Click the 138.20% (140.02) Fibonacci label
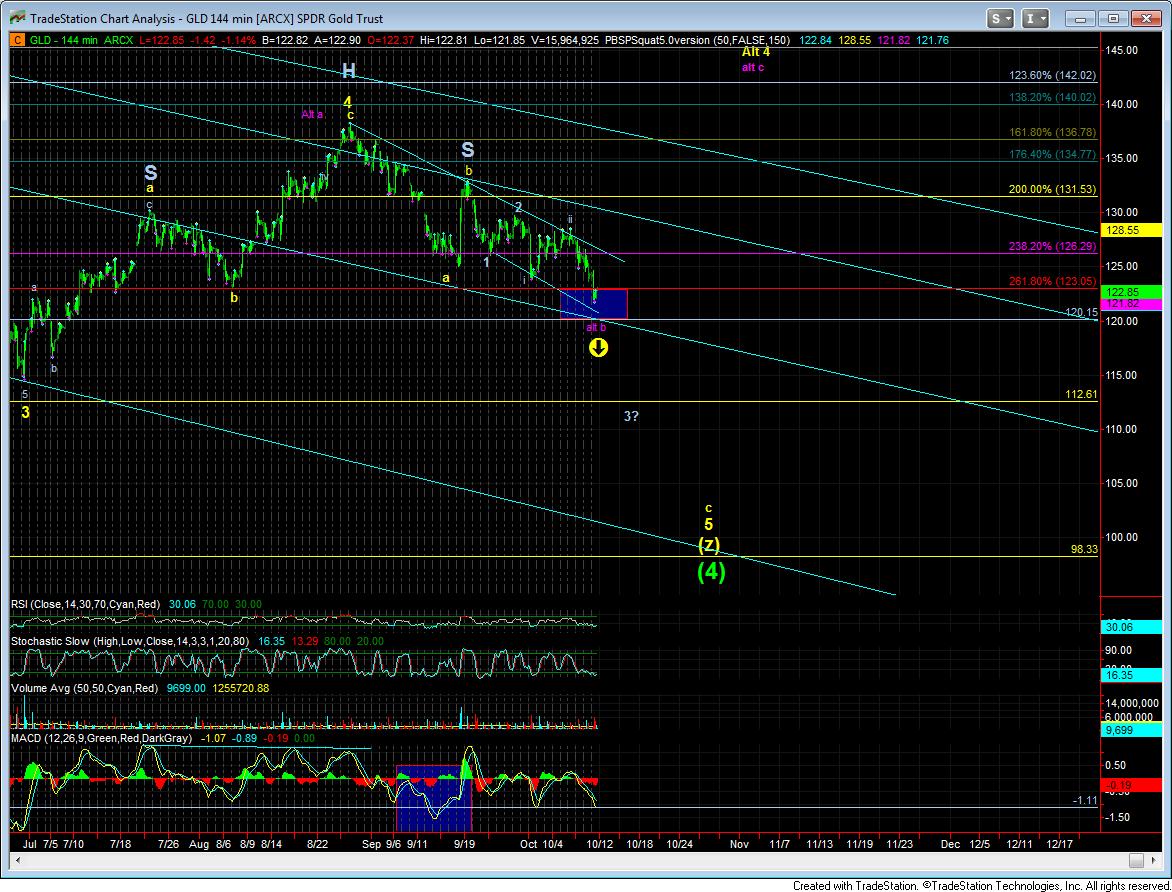The height and width of the screenshot is (892, 1172). [x=1052, y=97]
